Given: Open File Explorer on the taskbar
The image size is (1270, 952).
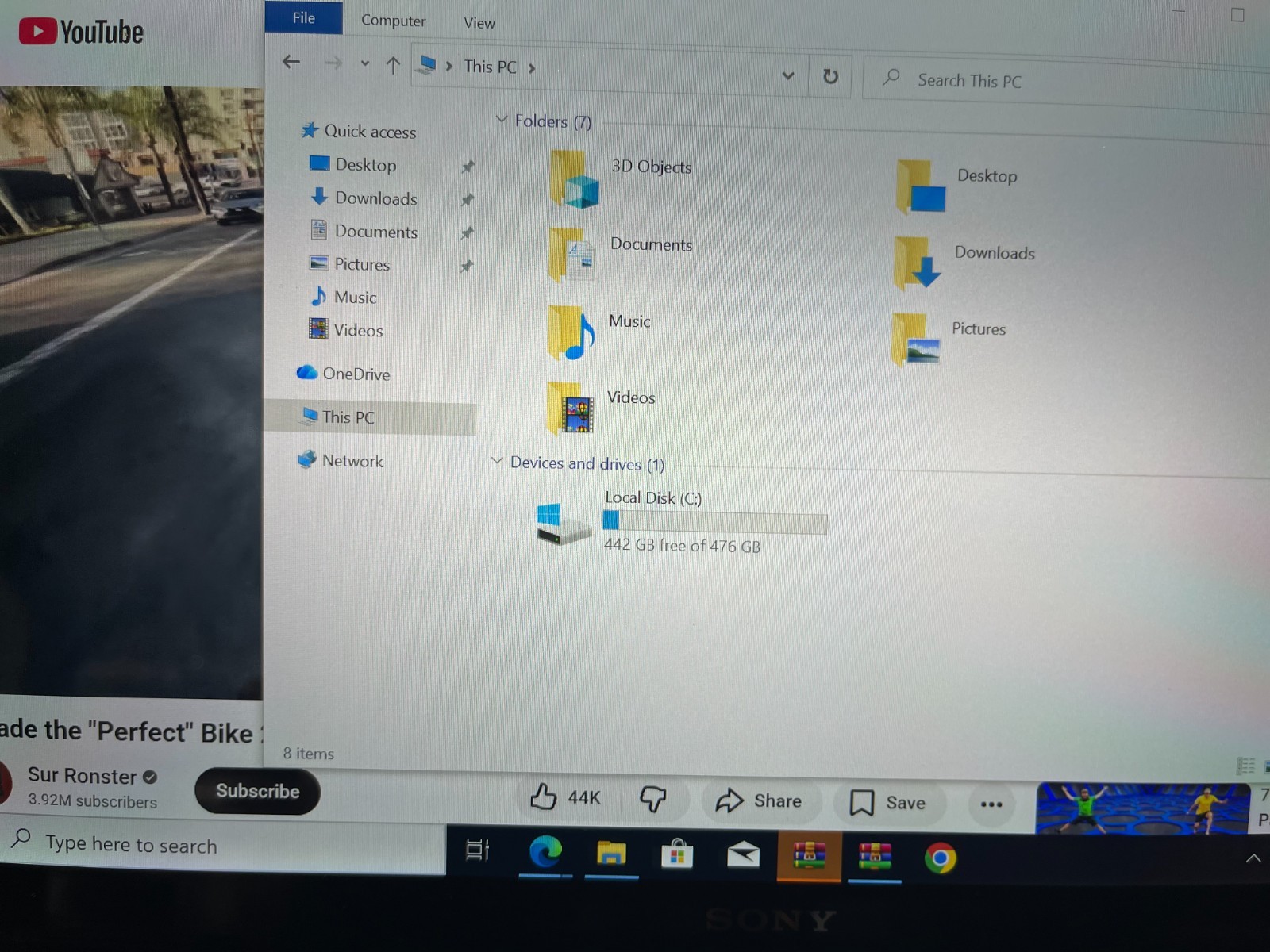Looking at the screenshot, I should click(611, 854).
